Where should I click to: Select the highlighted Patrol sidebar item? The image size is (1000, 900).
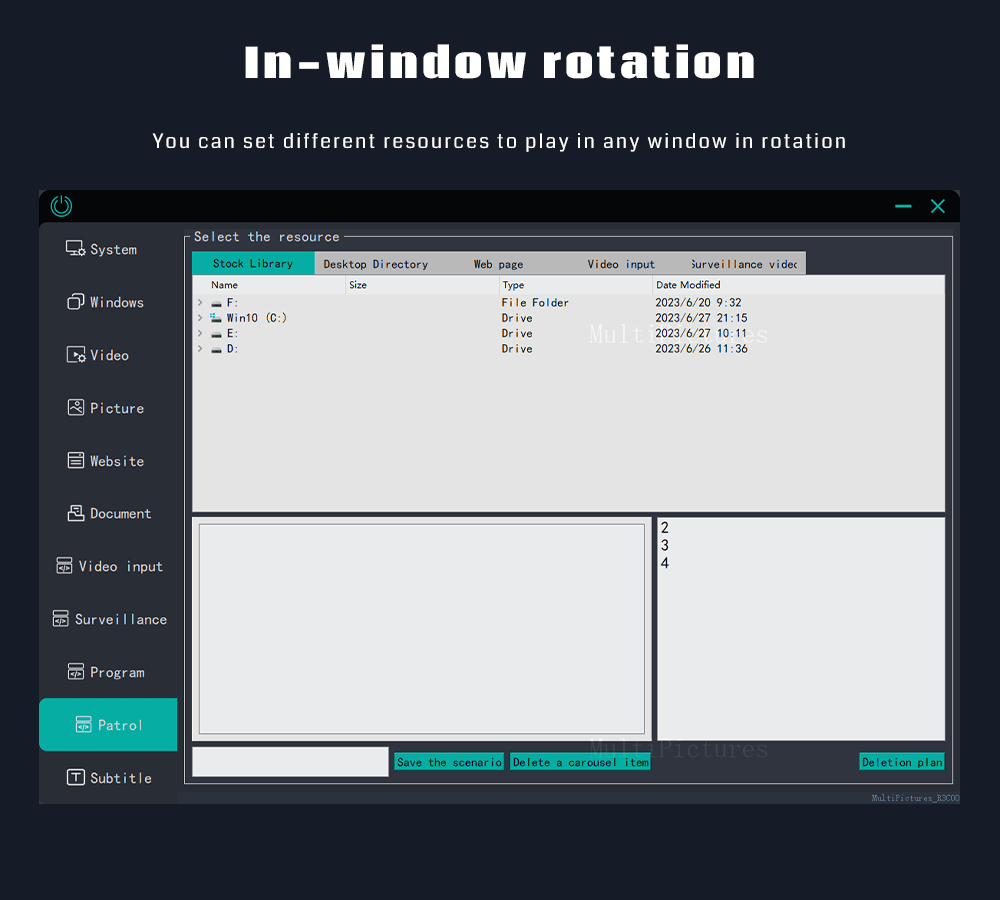pos(108,724)
